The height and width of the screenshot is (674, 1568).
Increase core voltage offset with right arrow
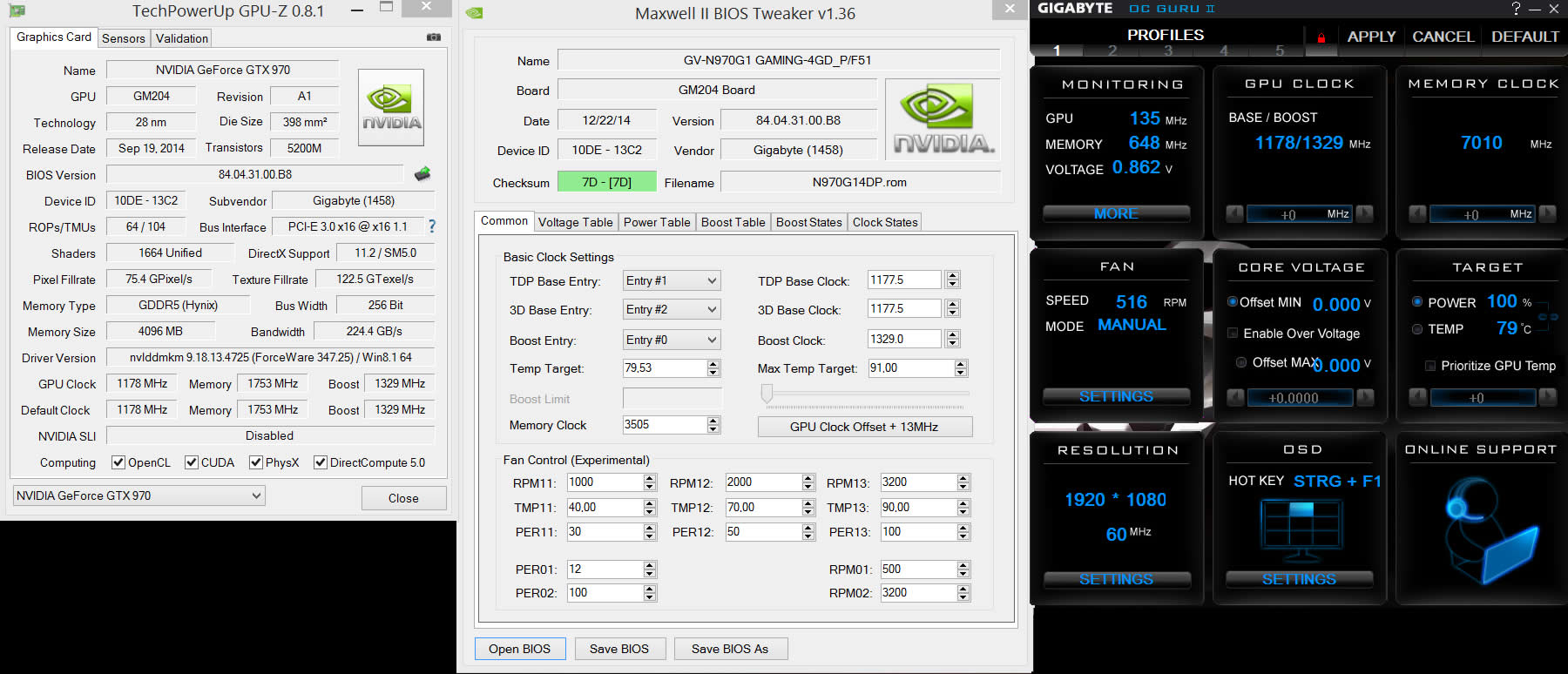pyautogui.click(x=1365, y=398)
